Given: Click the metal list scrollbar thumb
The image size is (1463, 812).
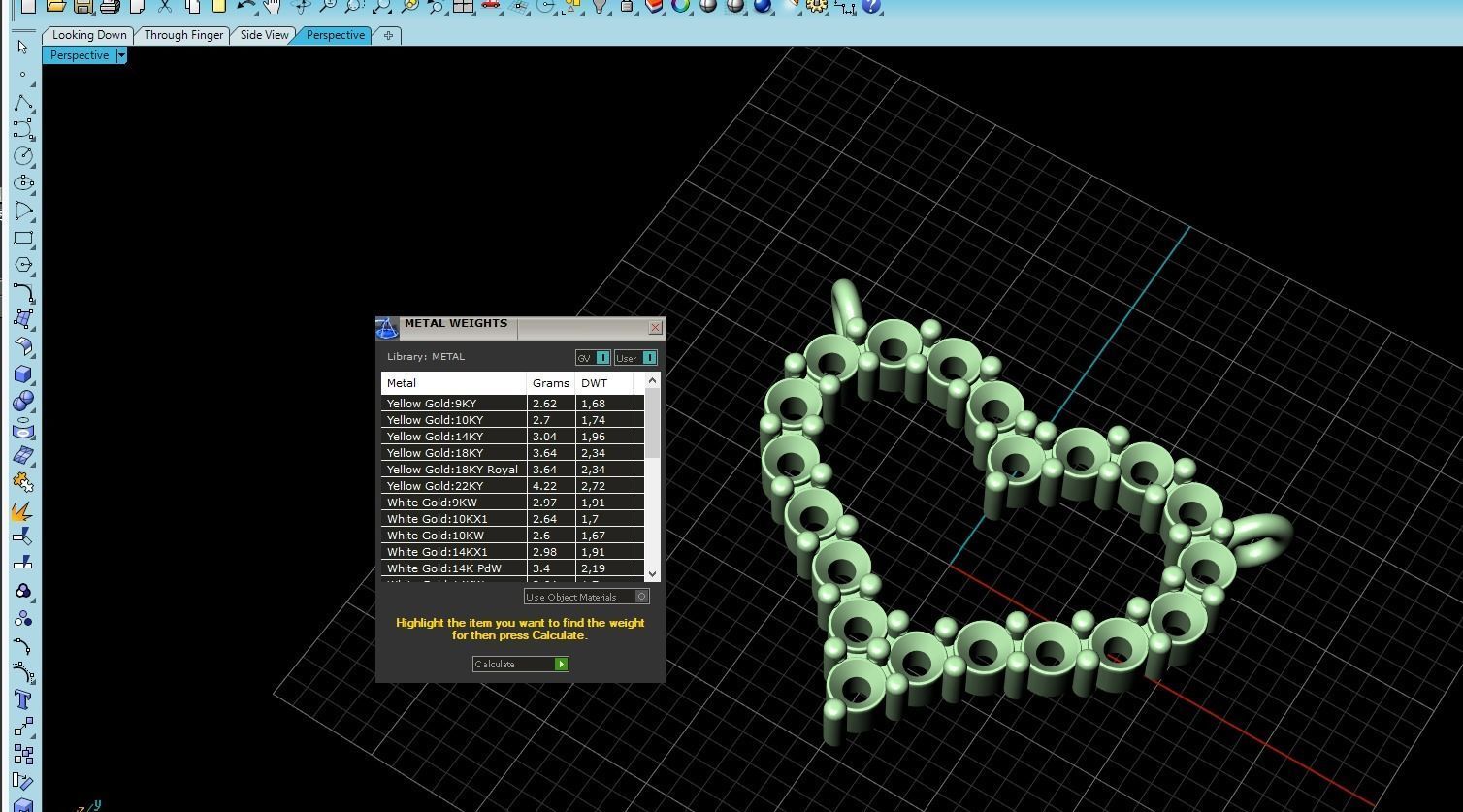Looking at the screenshot, I should (652, 424).
